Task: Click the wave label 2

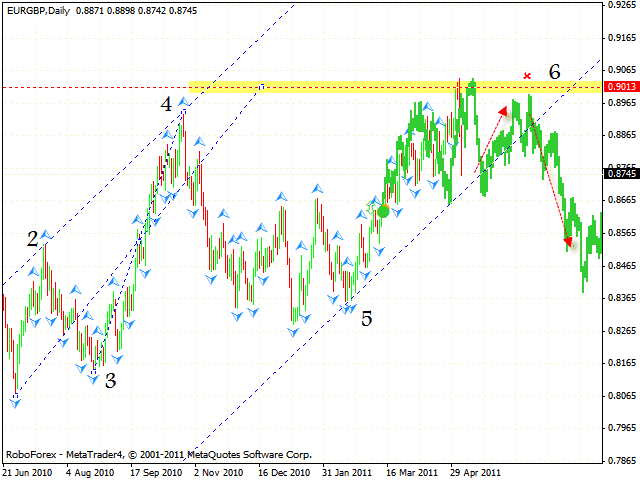Action: click(x=33, y=238)
